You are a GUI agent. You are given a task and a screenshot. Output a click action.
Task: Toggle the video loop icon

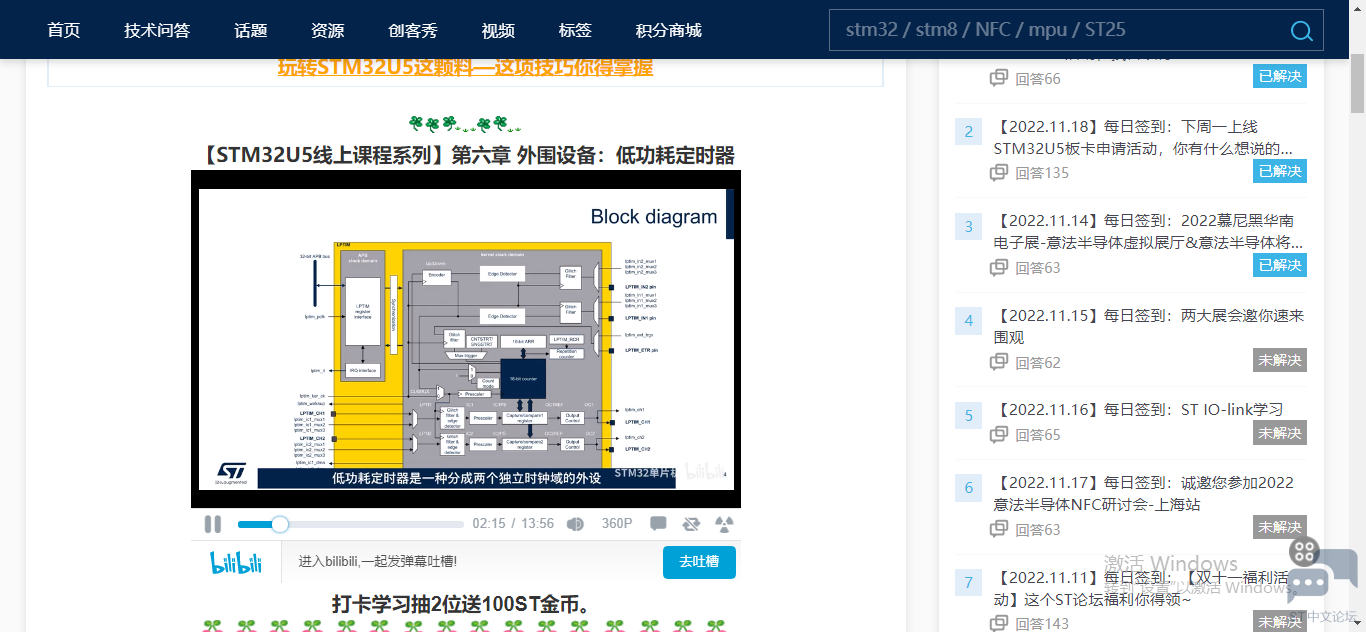[x=691, y=524]
